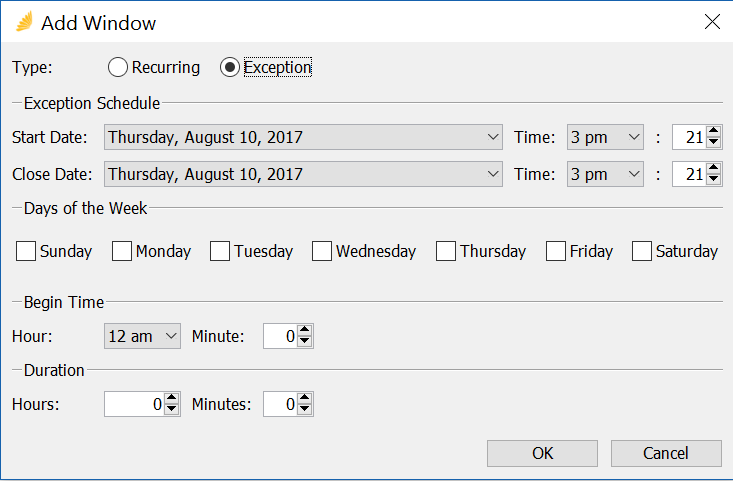Open the Start Date dropdown
The image size is (733, 481).
tap(303, 137)
